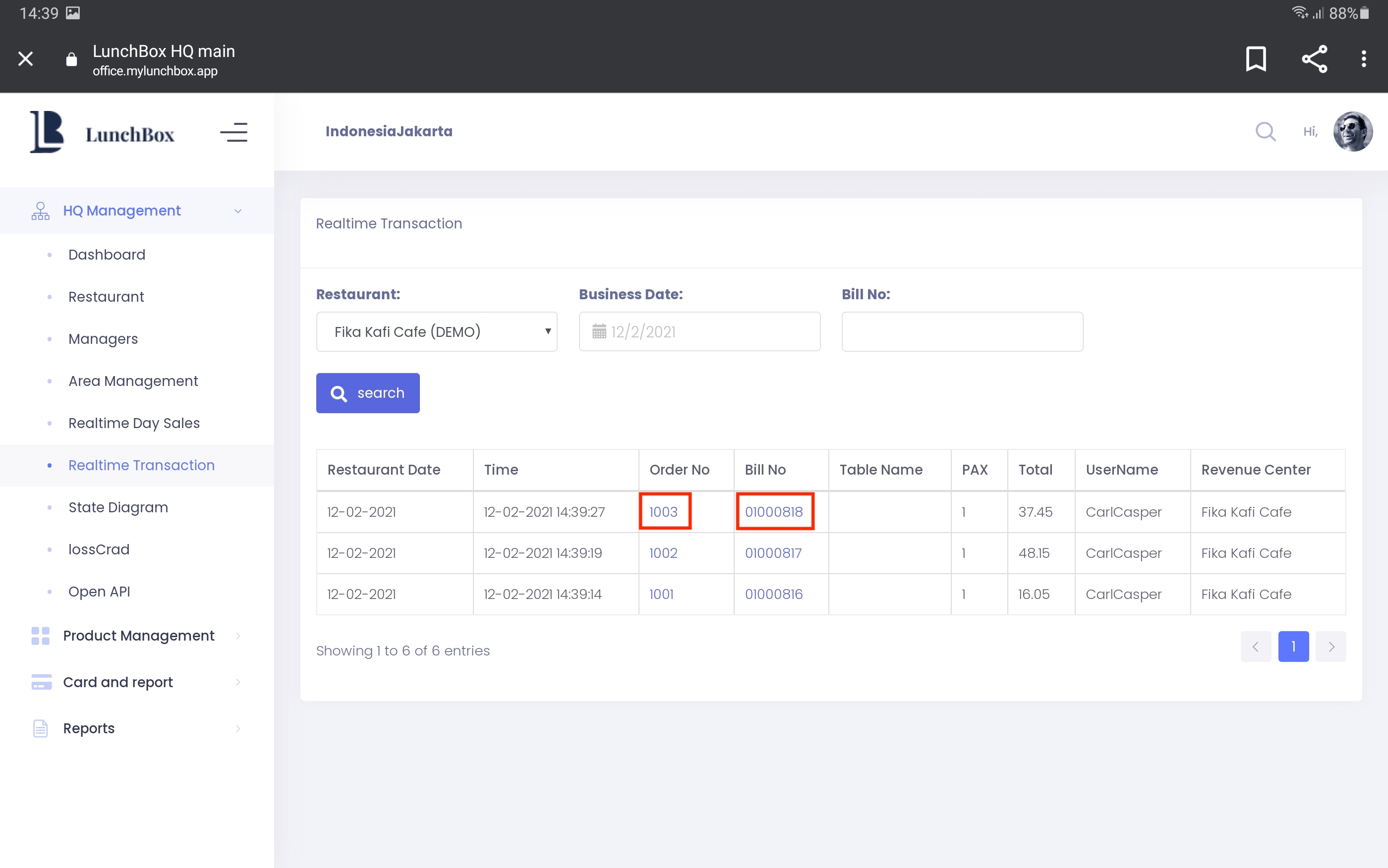This screenshot has width=1388, height=868.
Task: Go to next page of entries
Action: click(x=1330, y=647)
